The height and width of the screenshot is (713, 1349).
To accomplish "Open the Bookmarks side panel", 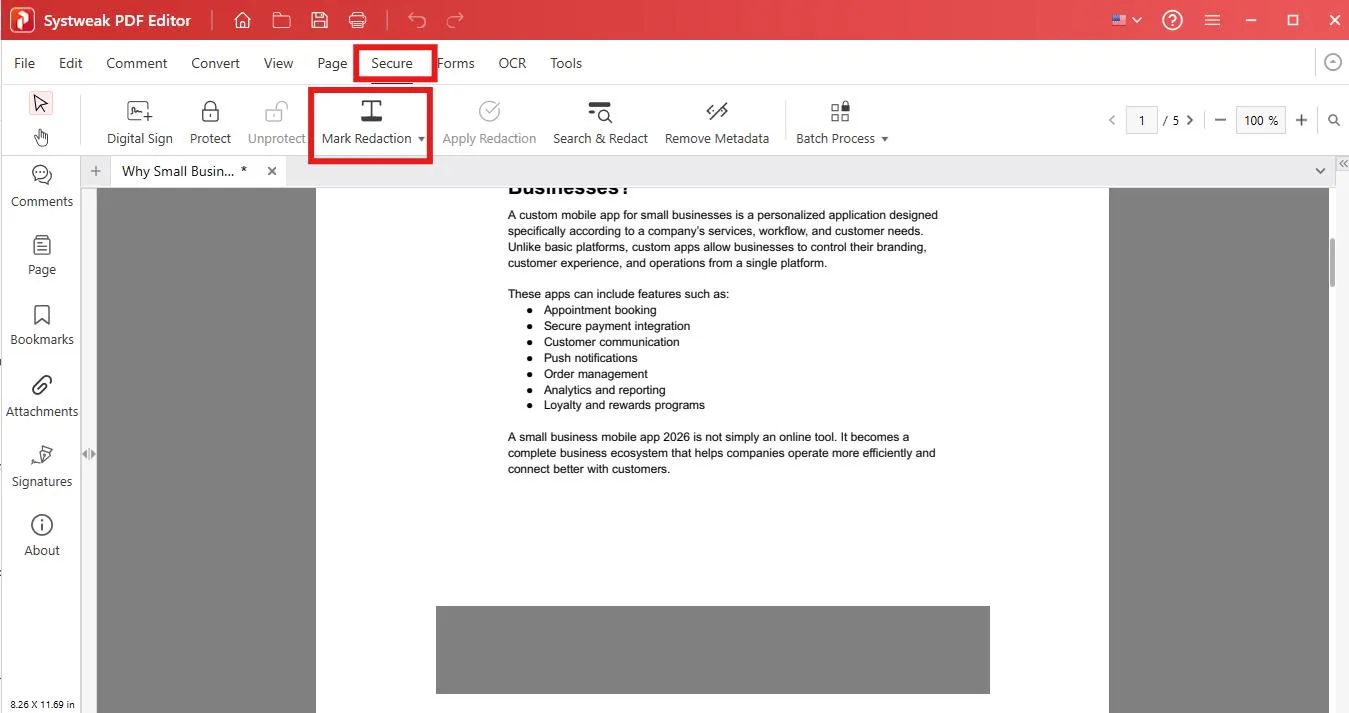I will [42, 326].
